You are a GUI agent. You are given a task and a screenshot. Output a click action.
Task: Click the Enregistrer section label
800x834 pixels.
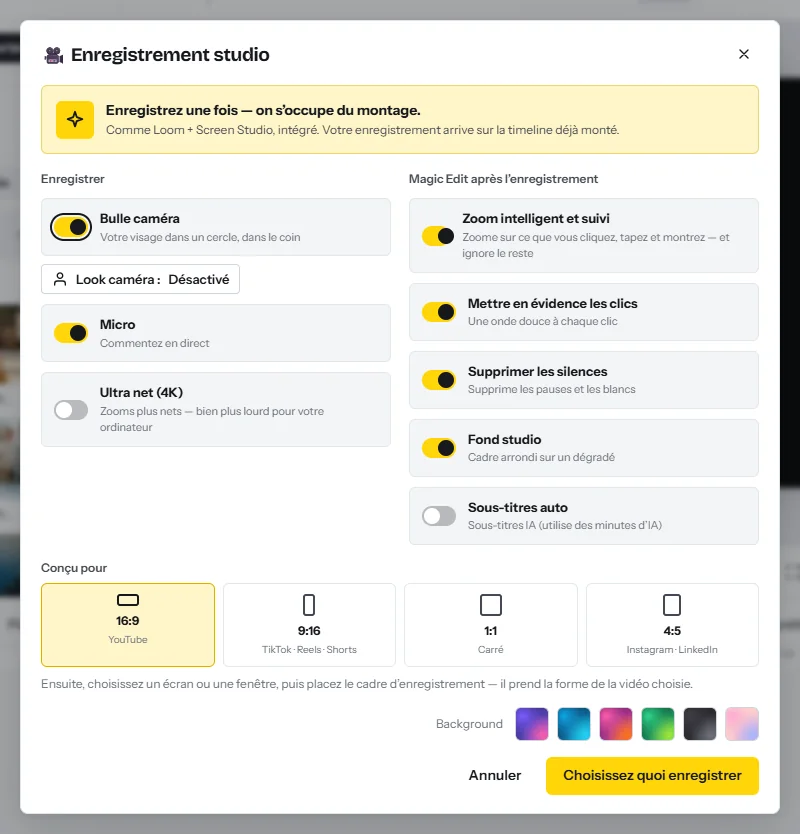tap(73, 179)
